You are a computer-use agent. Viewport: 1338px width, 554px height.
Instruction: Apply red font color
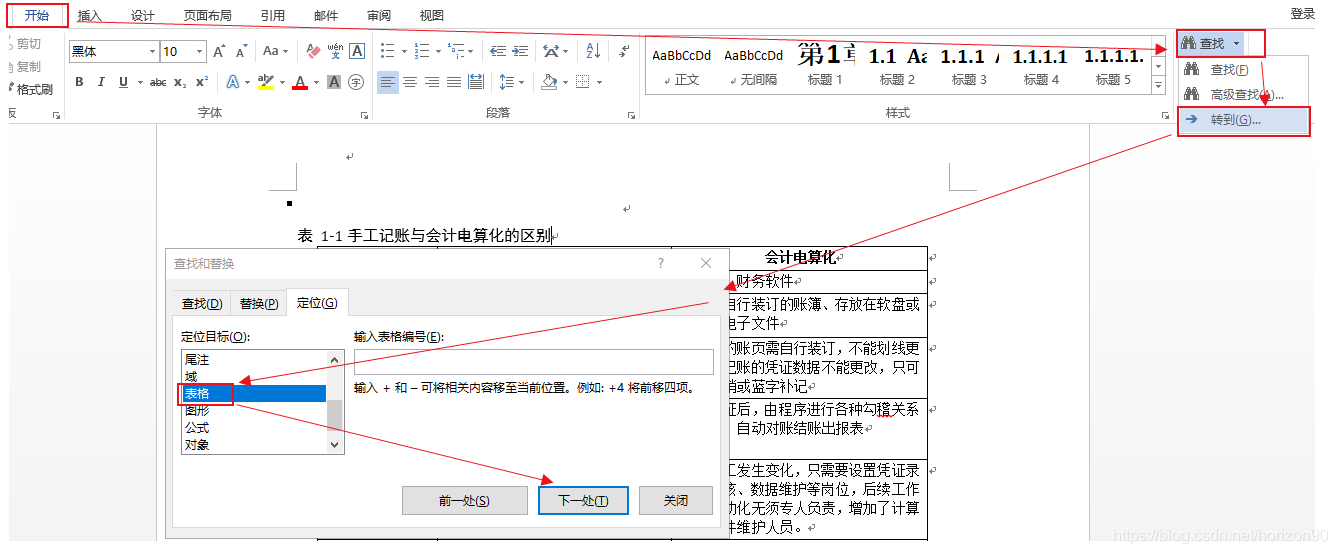click(299, 82)
